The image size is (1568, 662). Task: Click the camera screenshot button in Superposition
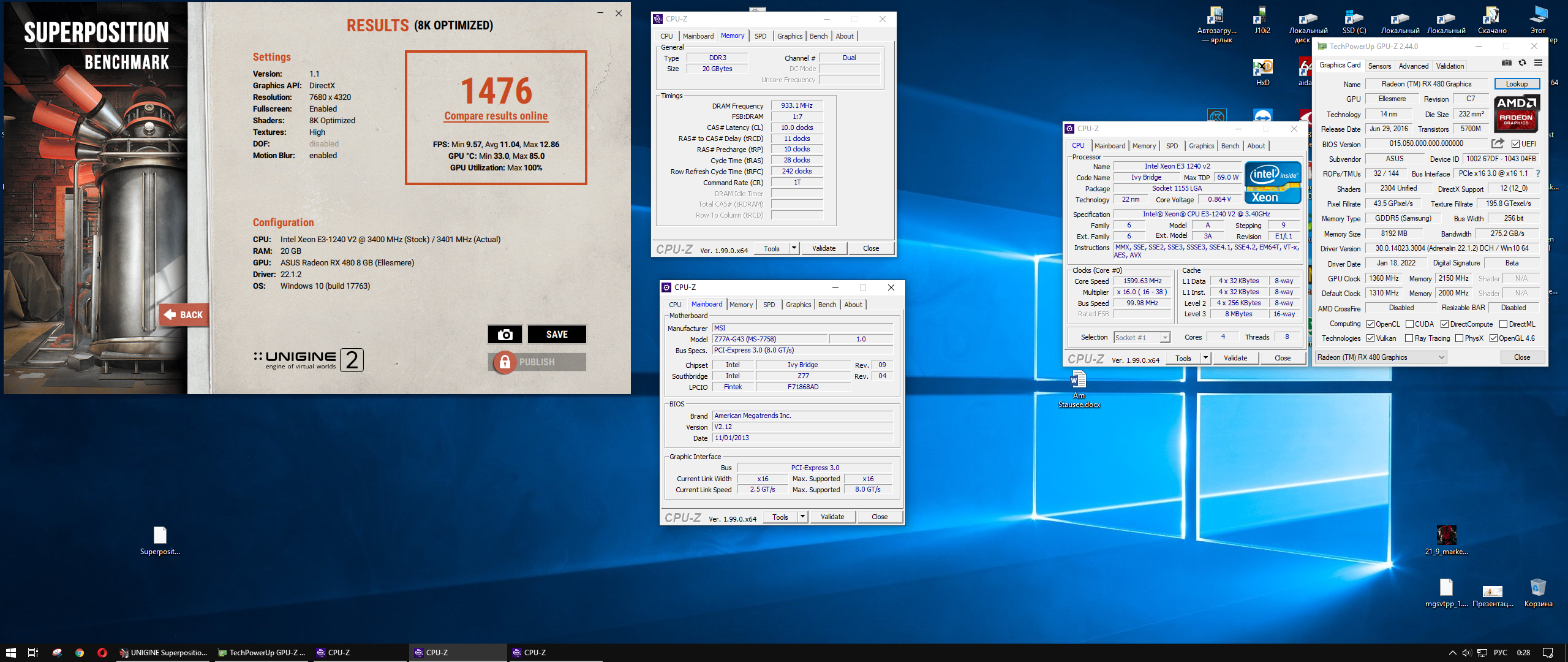tap(505, 334)
